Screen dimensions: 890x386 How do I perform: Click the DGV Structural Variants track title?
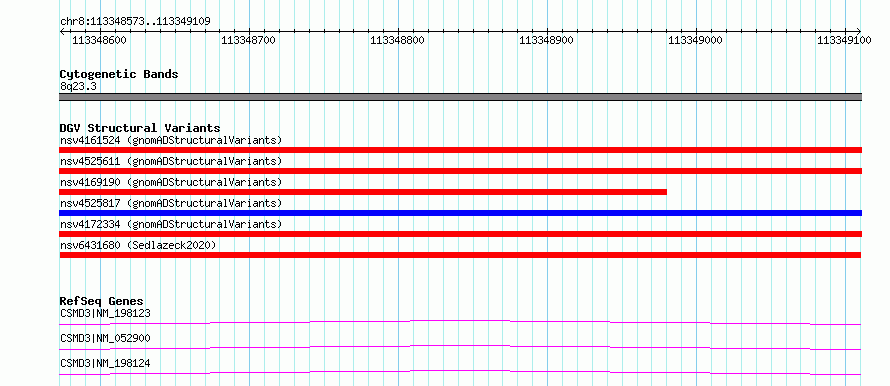pyautogui.click(x=140, y=128)
